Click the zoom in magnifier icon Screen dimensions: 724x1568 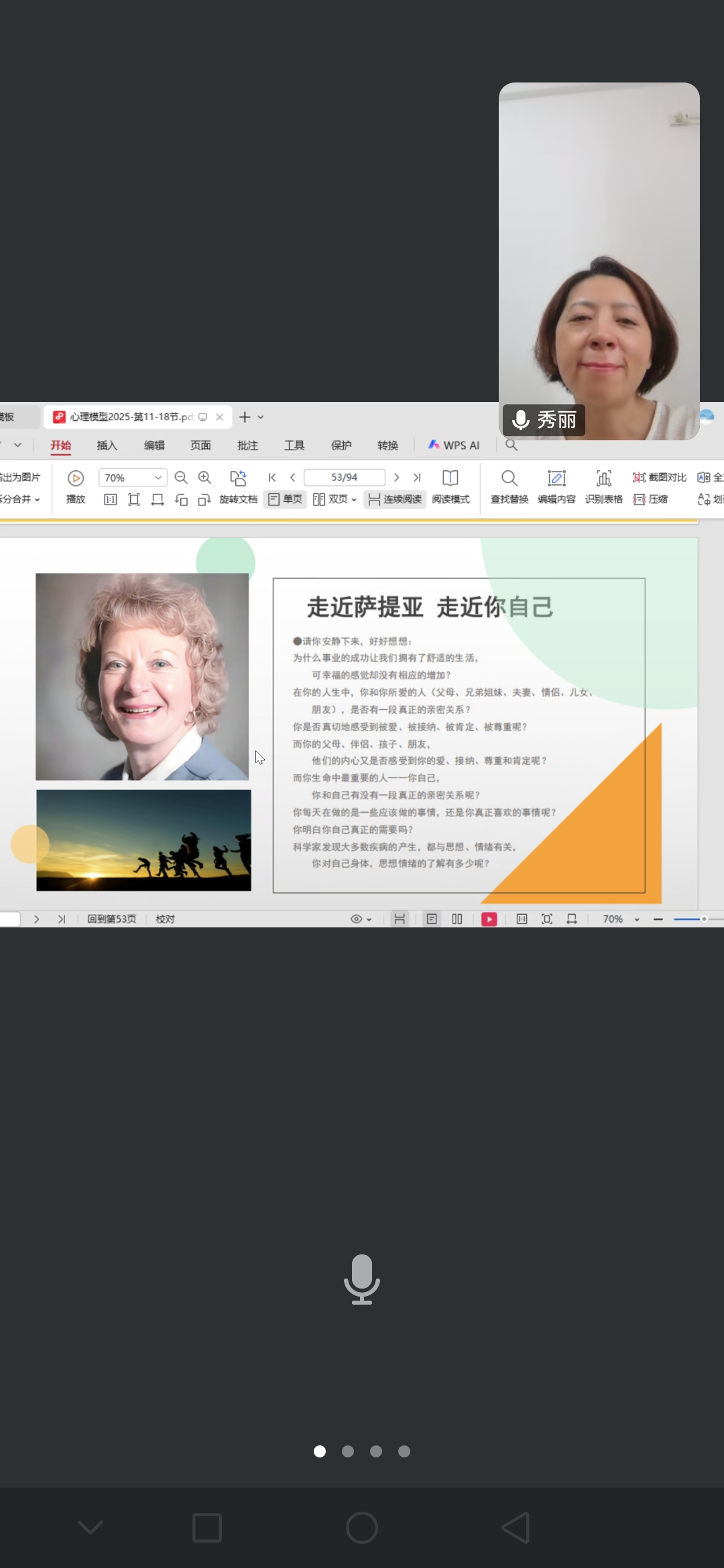[x=204, y=478]
